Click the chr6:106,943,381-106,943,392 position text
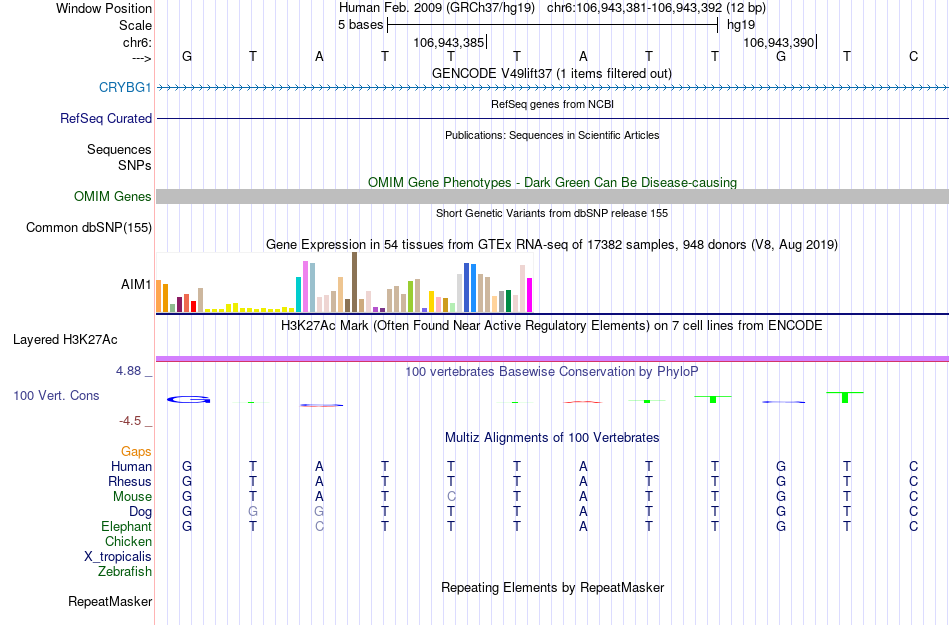 point(634,8)
